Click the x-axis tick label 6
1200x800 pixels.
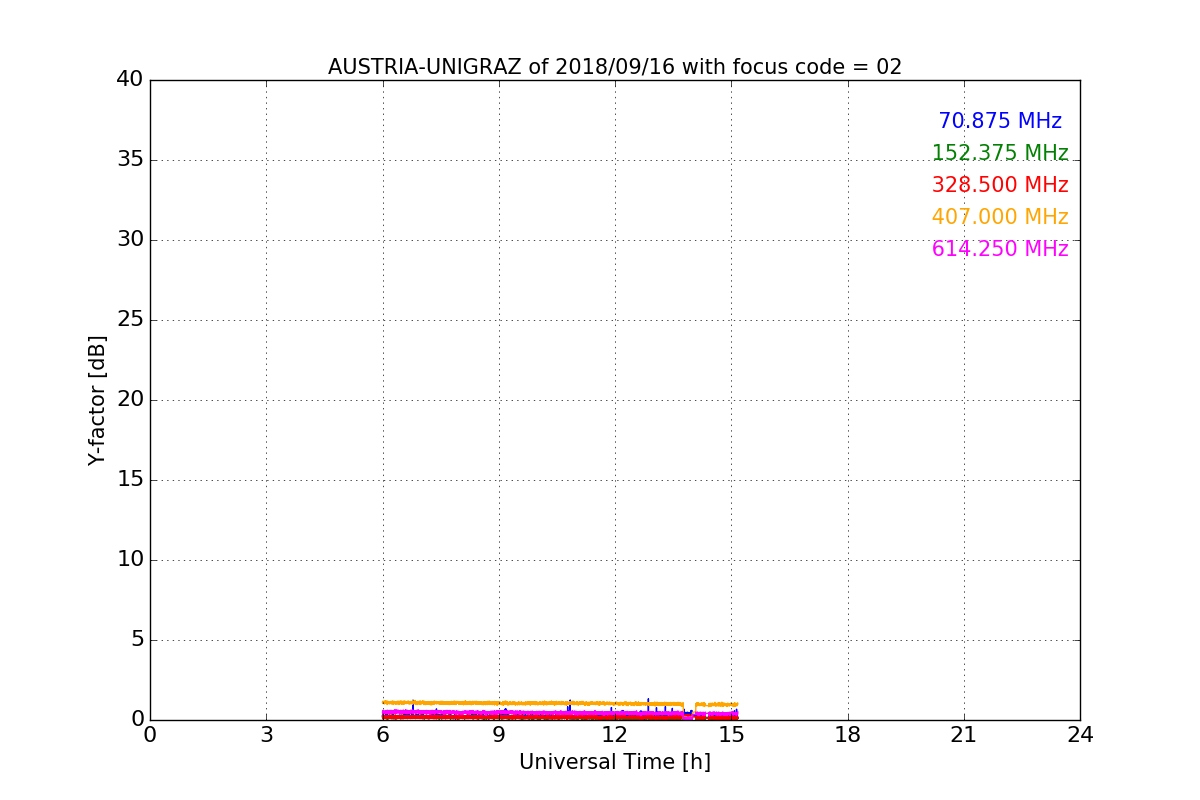[383, 734]
